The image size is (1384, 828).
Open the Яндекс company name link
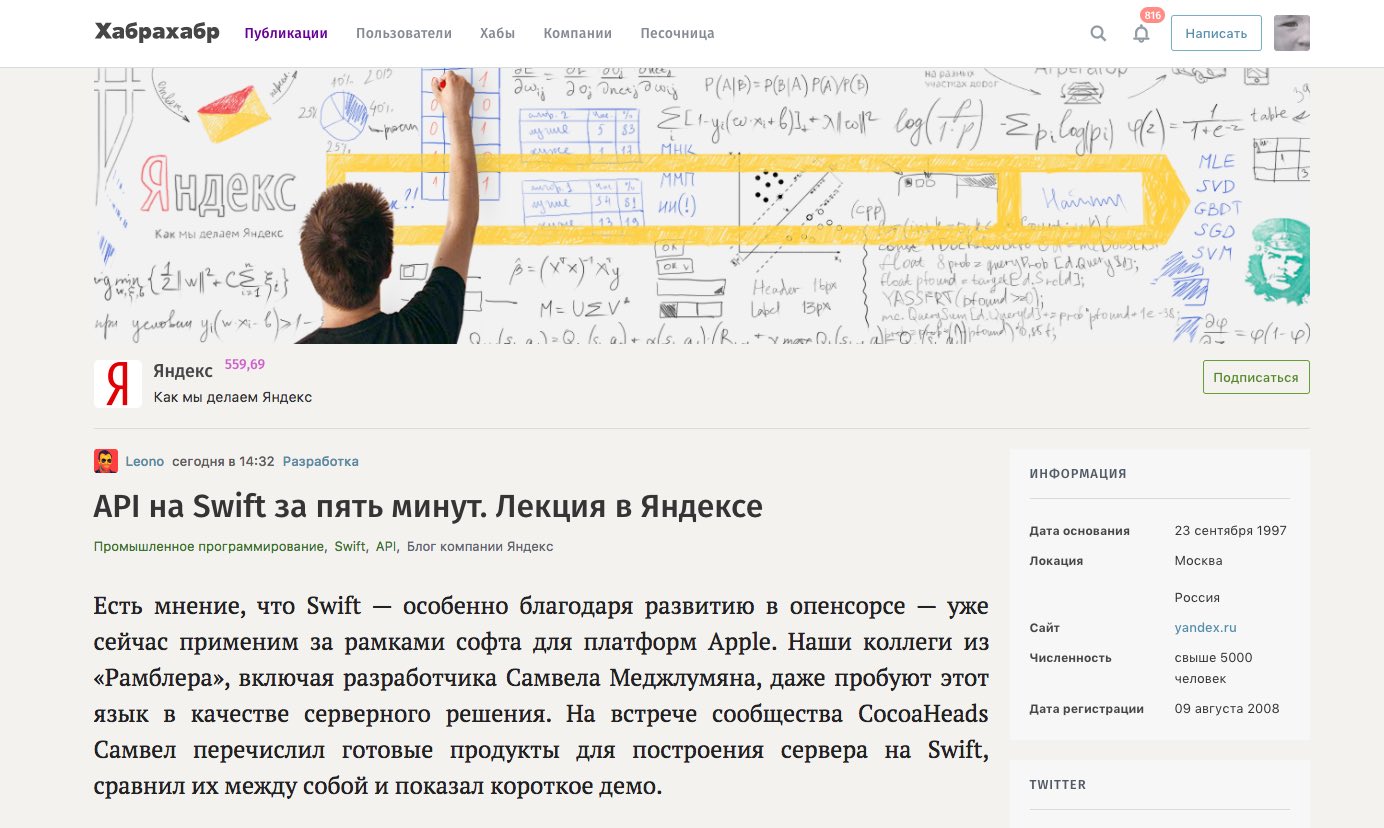point(183,371)
